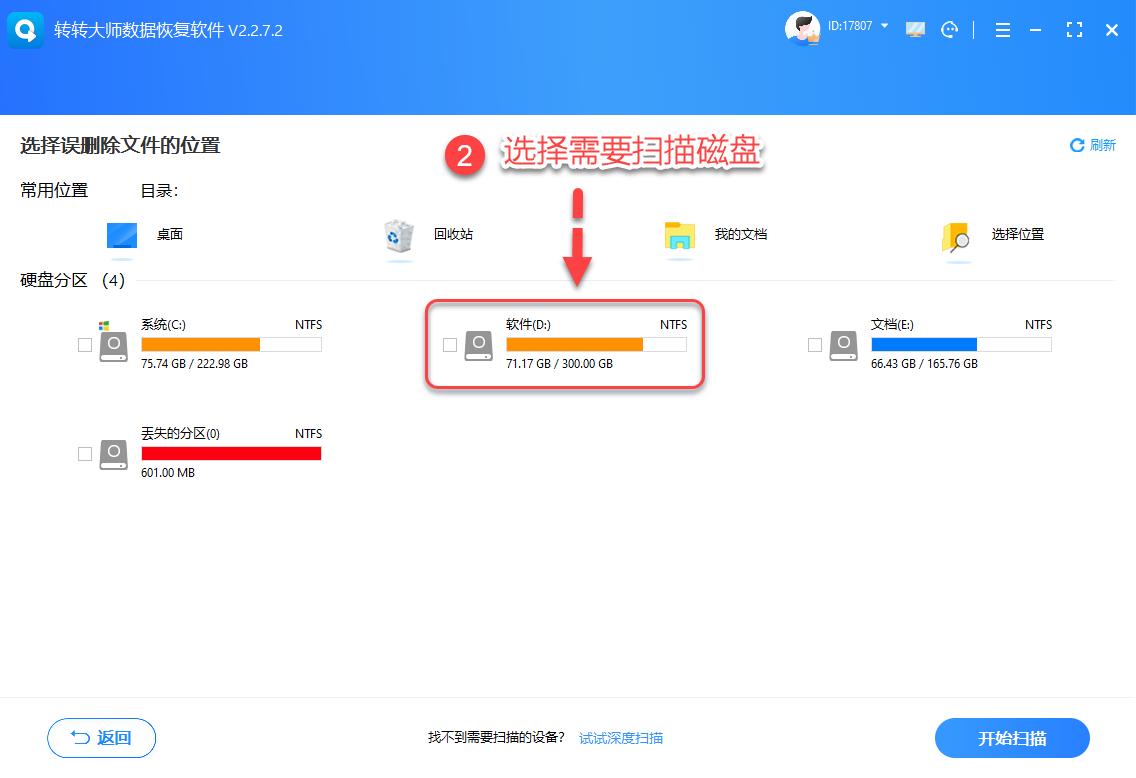1136x778 pixels.
Task: Click NTFS label of 系统(C:) drive
Action: coord(308,325)
